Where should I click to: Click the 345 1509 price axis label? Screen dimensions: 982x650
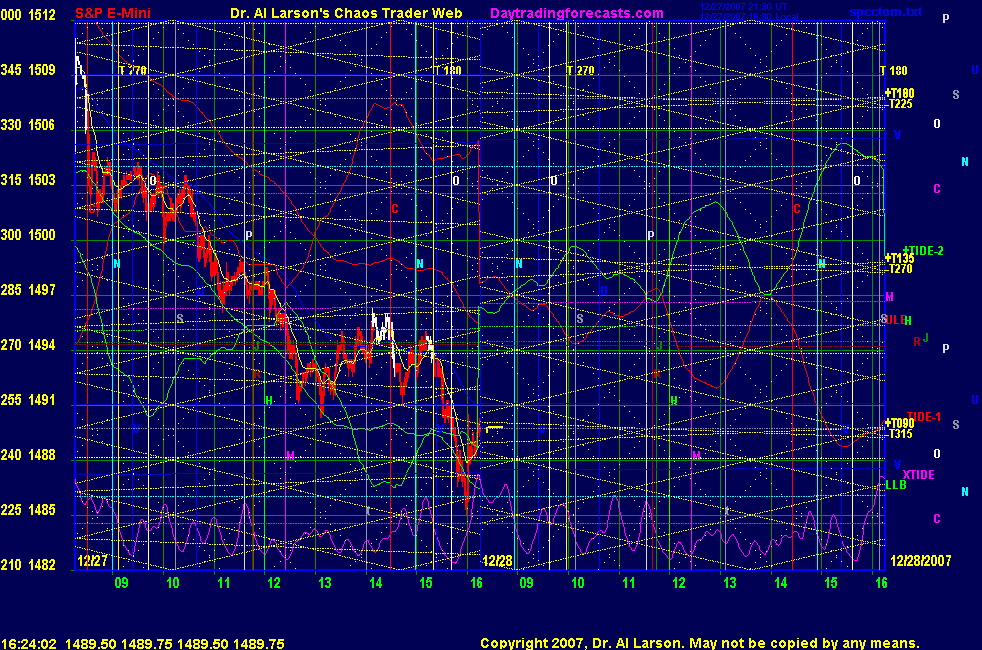point(28,70)
